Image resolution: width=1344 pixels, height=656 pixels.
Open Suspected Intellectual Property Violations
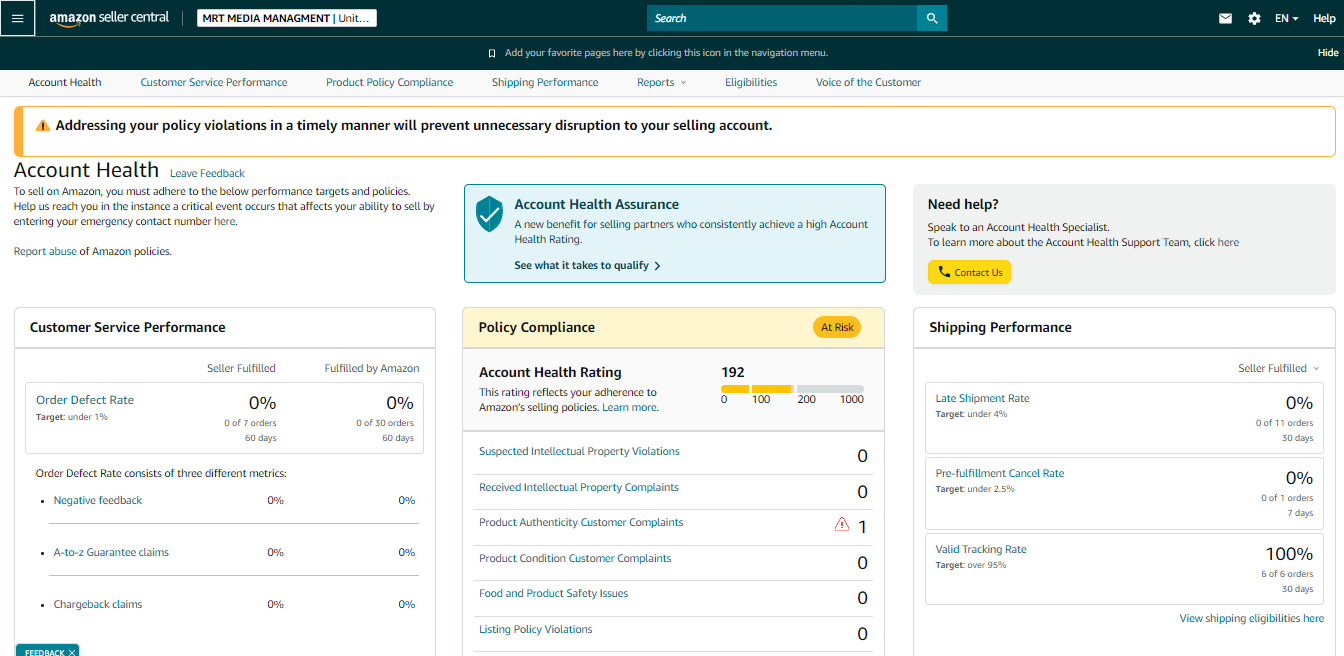[x=579, y=451]
